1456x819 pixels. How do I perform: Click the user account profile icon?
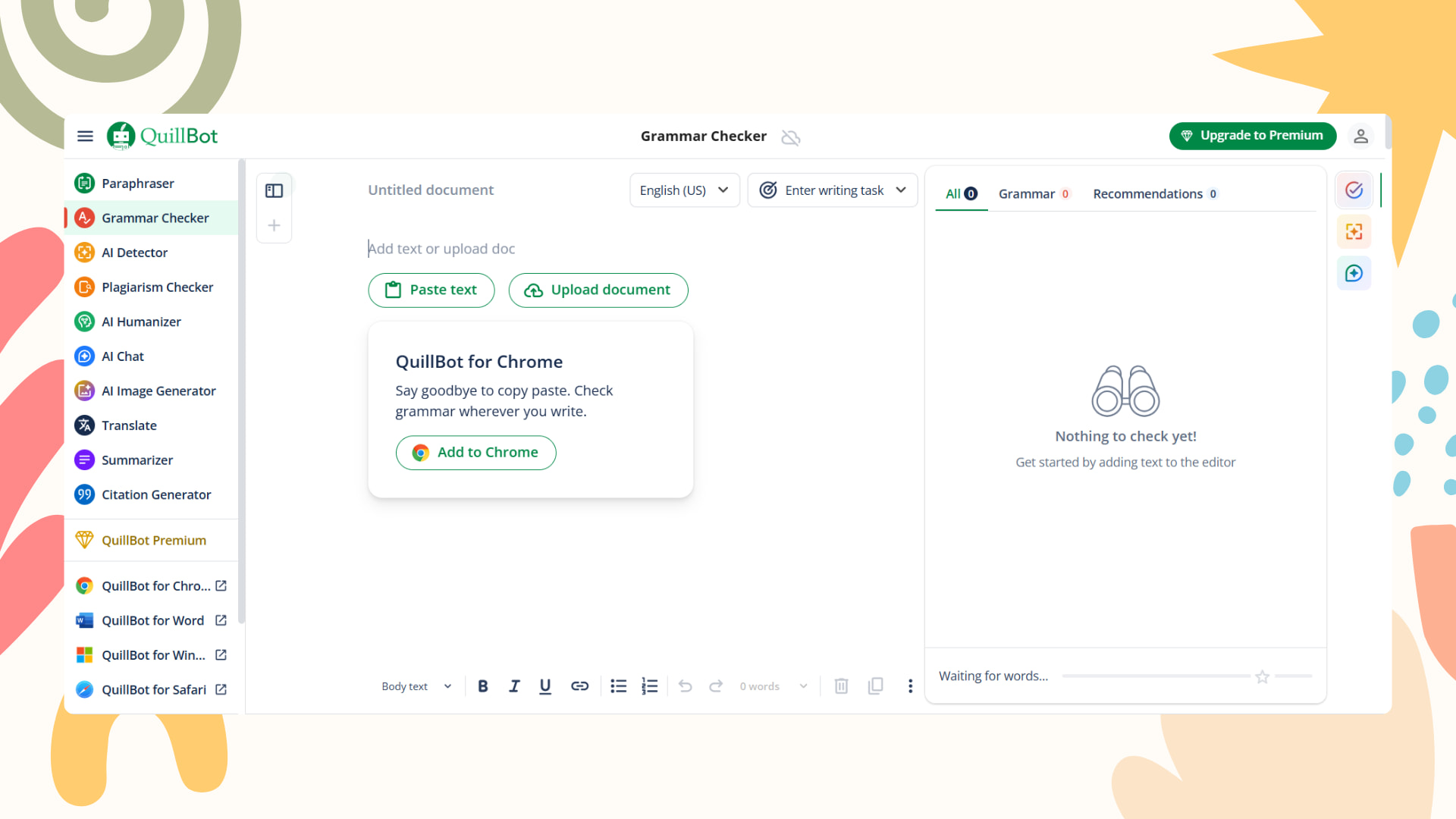(1360, 136)
